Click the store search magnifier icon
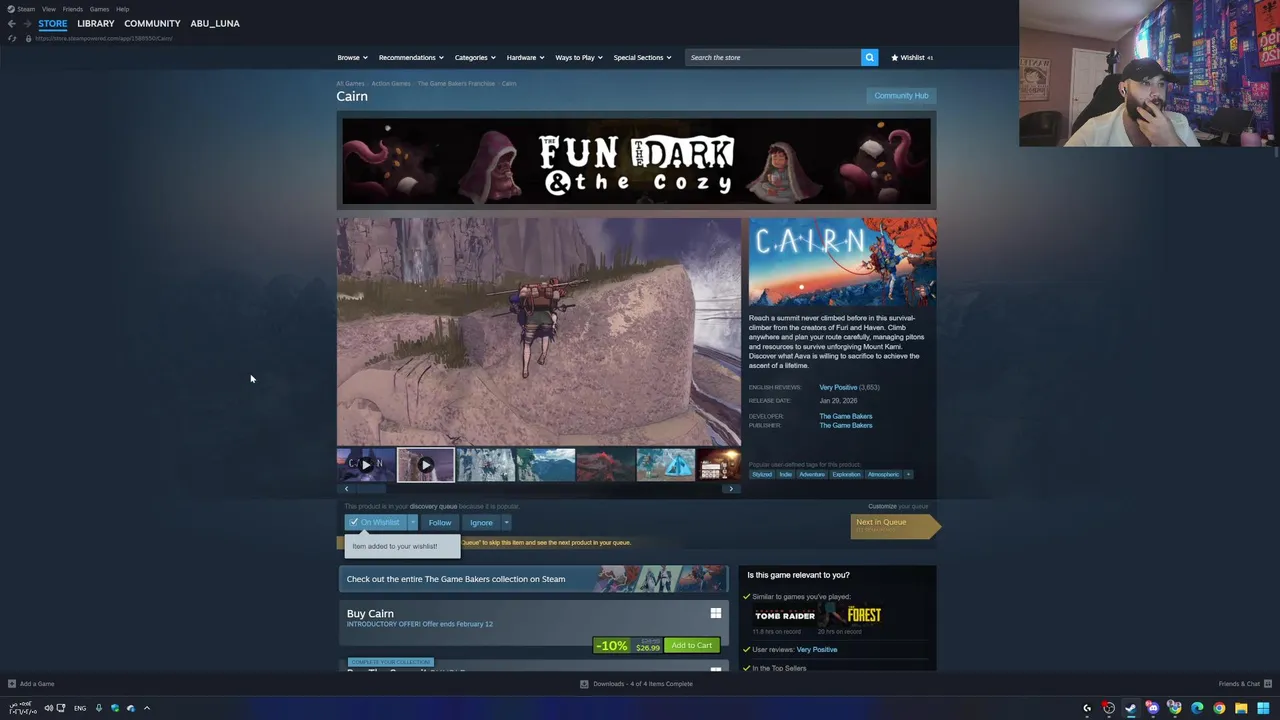 869,57
